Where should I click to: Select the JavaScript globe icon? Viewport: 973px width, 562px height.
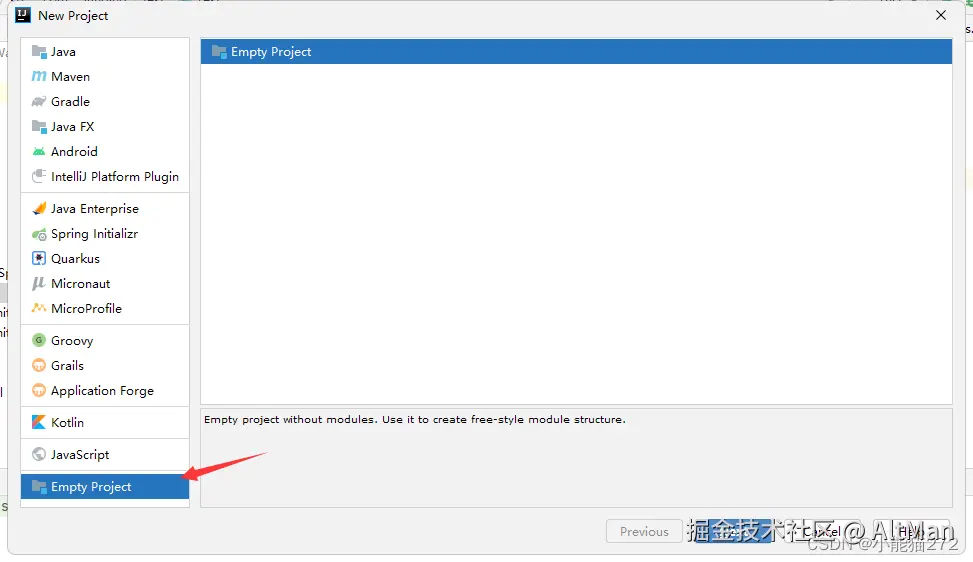[x=39, y=455]
